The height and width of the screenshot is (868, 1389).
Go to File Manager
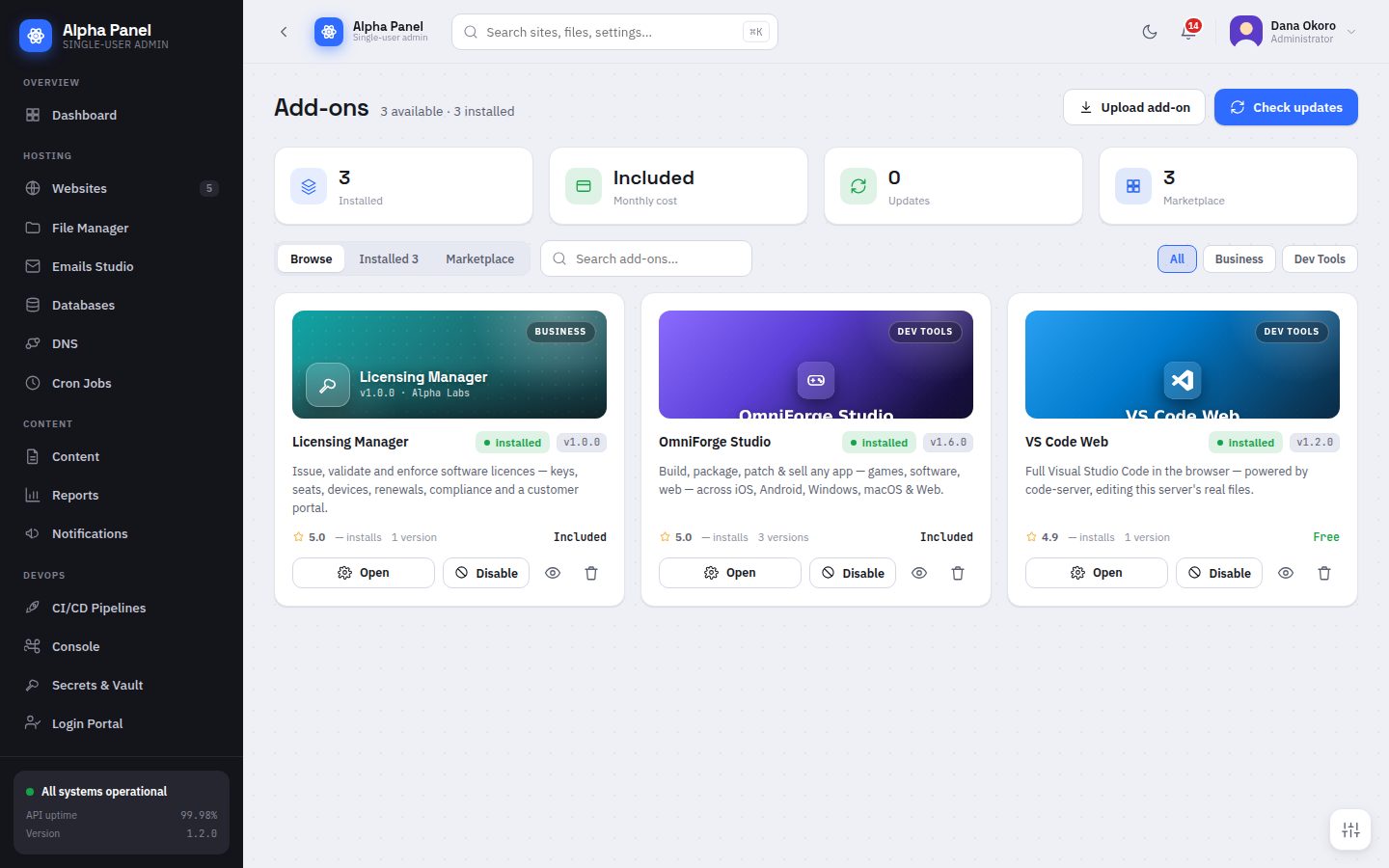tap(122, 228)
